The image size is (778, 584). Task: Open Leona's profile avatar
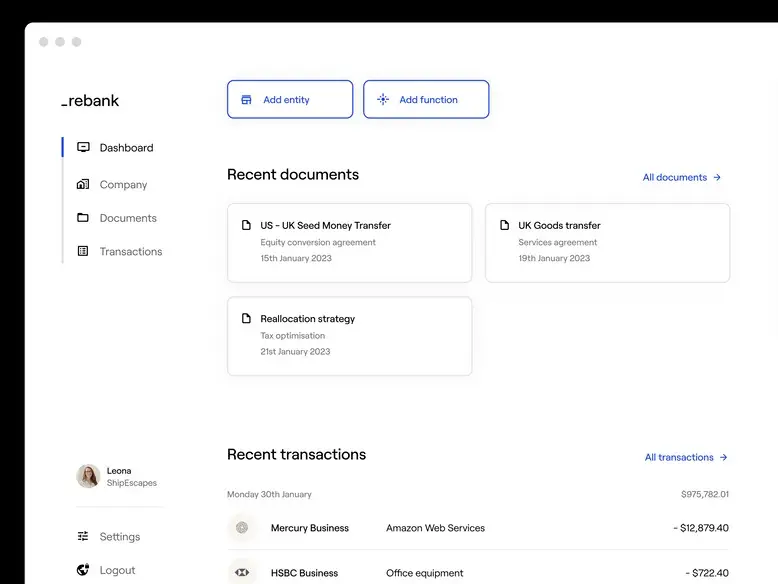[88, 476]
